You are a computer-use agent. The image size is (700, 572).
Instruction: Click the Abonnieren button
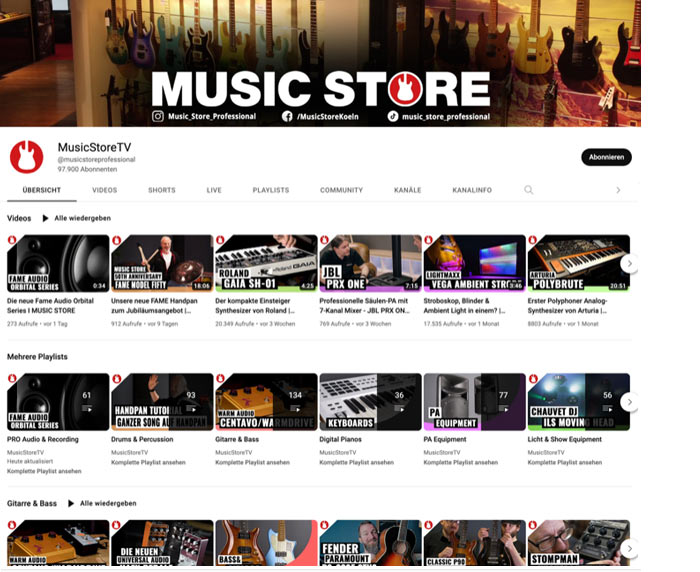[x=606, y=157]
